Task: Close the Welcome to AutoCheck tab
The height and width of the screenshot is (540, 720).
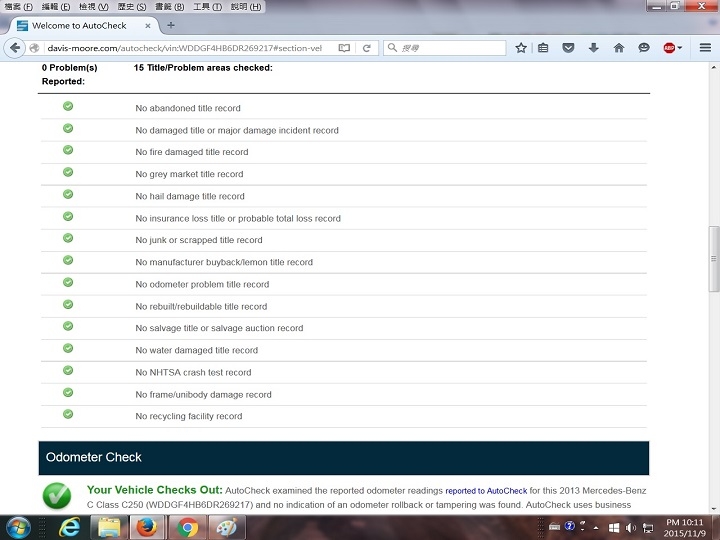Action: [148, 26]
